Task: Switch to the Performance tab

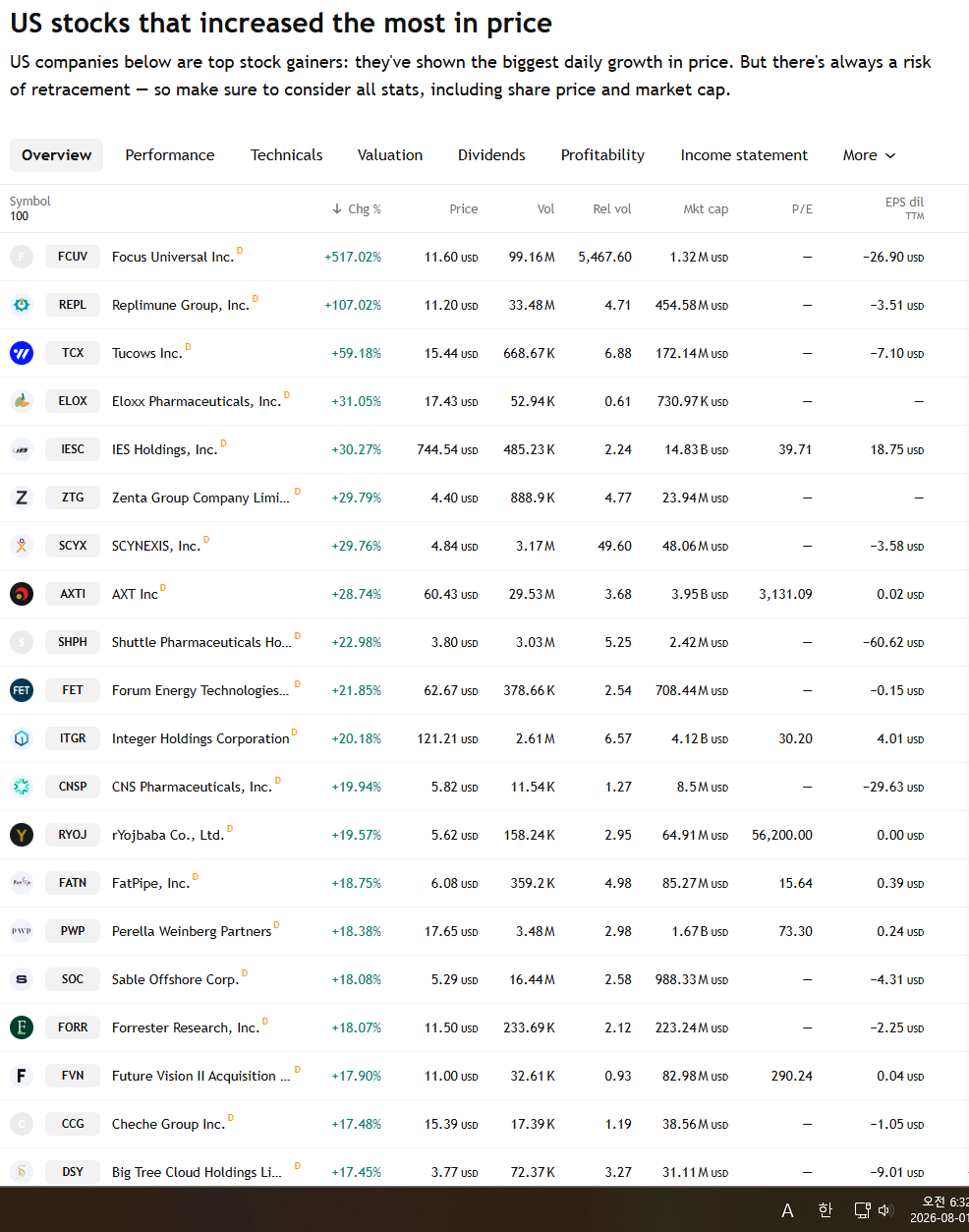Action: pyautogui.click(x=170, y=155)
